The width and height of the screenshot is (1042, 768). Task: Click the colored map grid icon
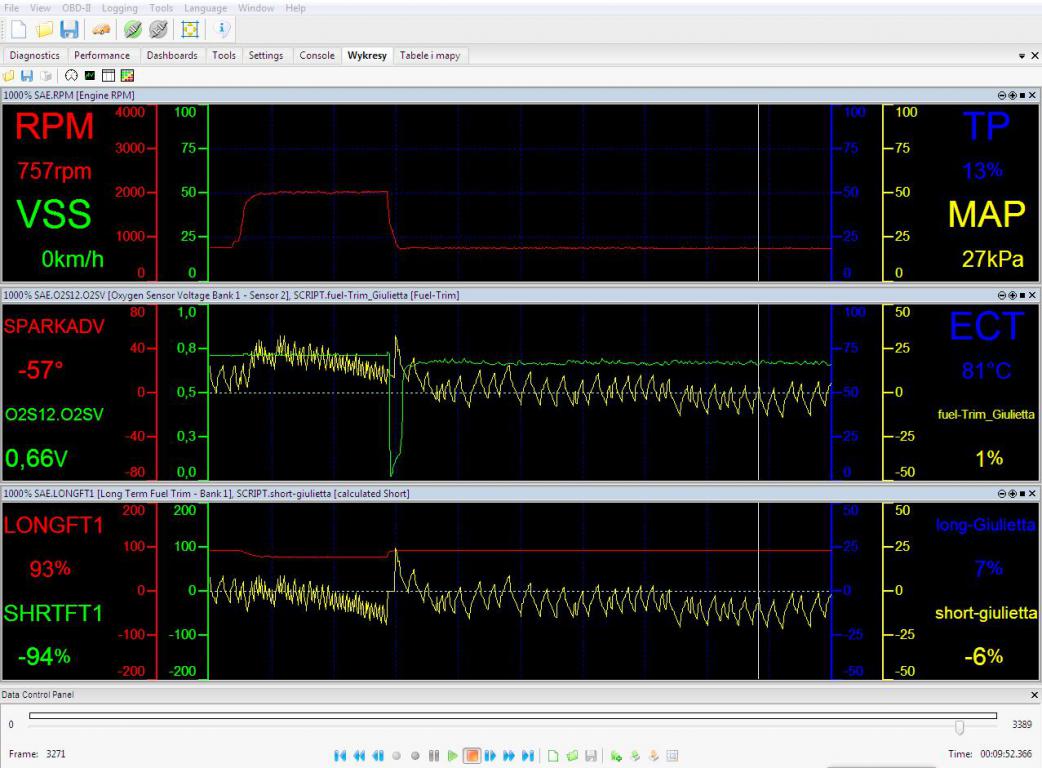tap(127, 75)
